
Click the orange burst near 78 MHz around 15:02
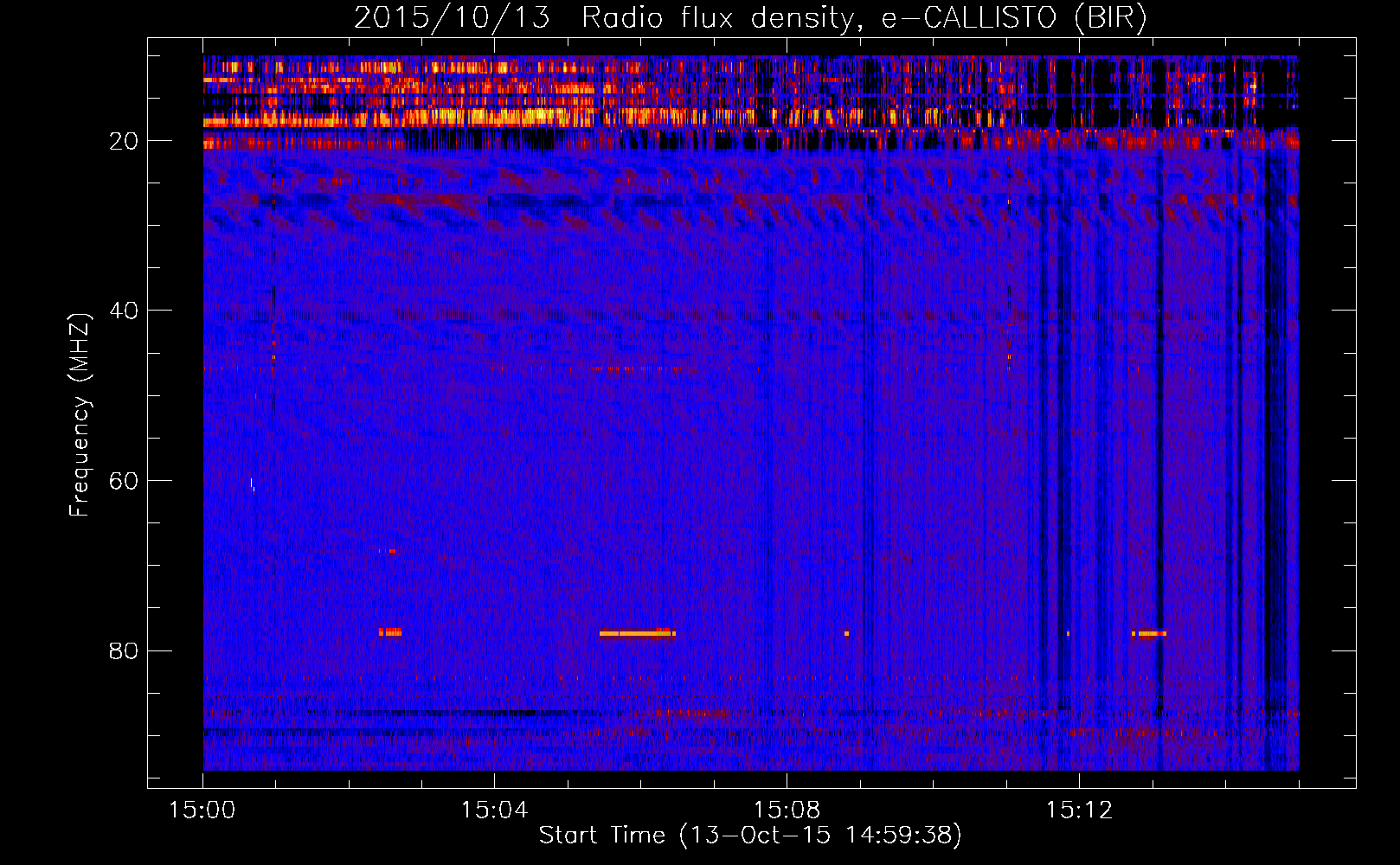tap(390, 632)
